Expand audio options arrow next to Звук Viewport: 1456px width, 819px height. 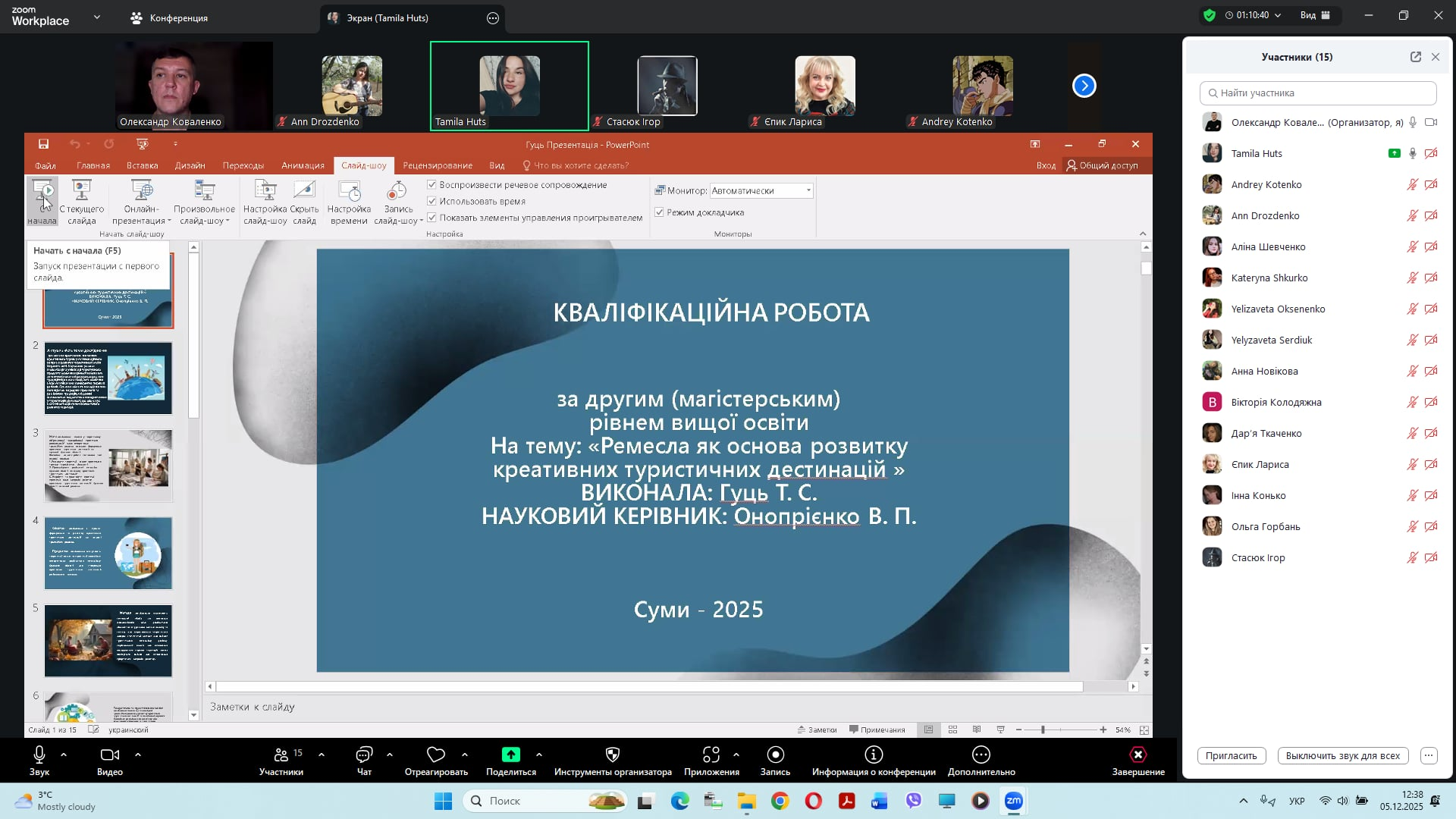tap(64, 755)
